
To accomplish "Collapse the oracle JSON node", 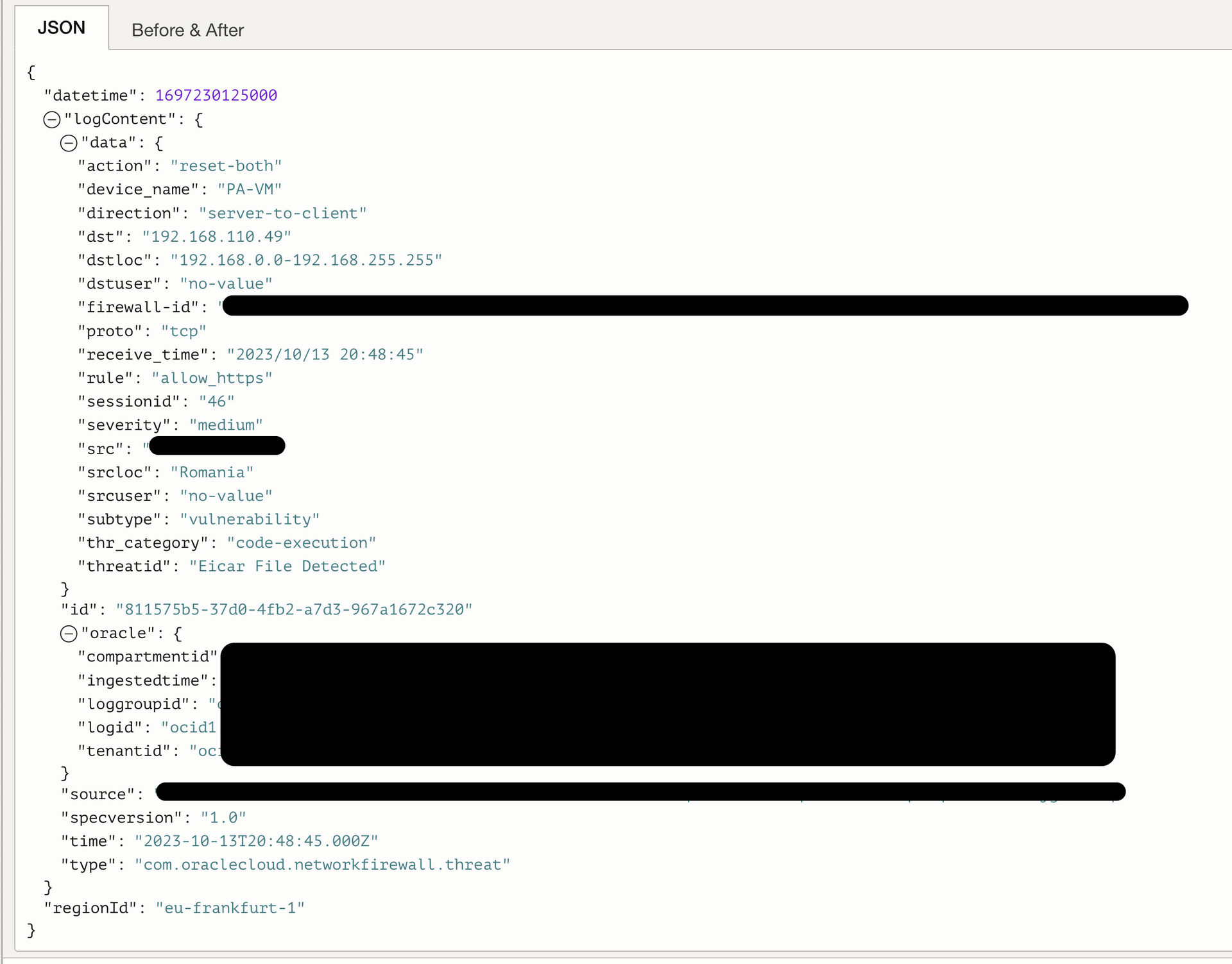I will pos(69,634).
